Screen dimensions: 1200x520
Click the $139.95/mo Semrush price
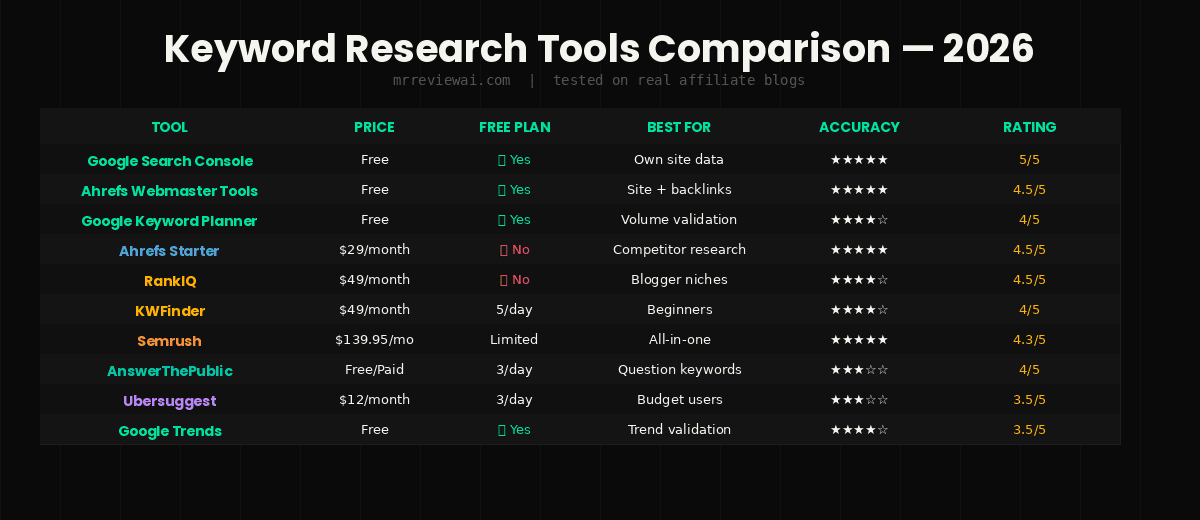click(x=374, y=340)
